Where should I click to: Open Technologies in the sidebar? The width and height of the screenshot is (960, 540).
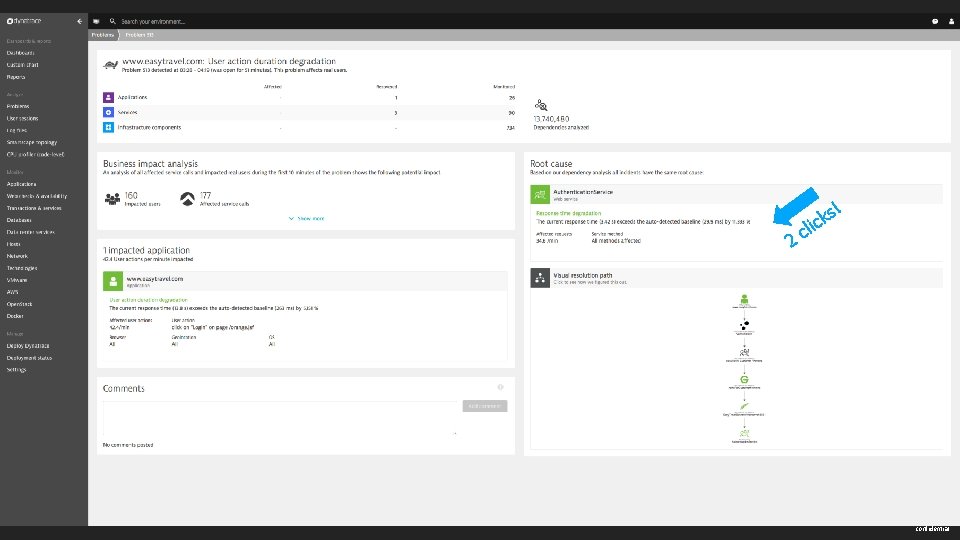point(22,268)
